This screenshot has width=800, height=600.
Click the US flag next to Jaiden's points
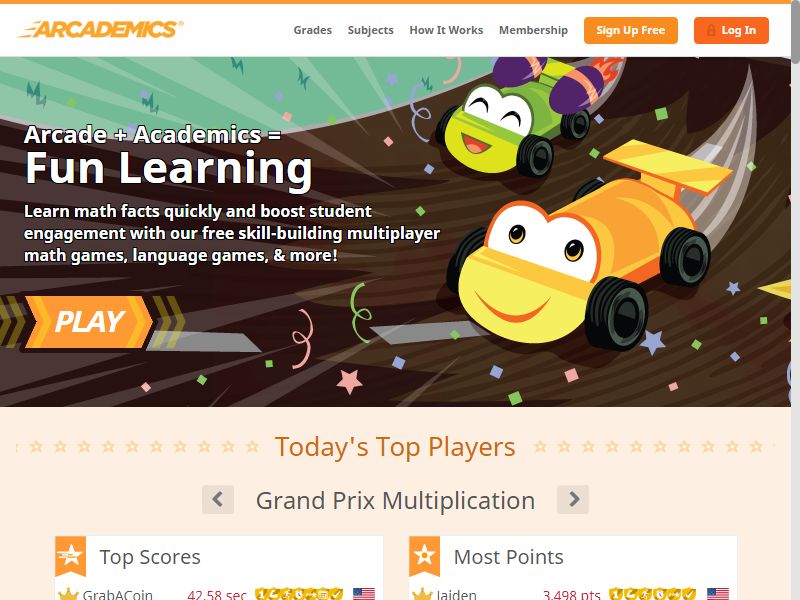[x=718, y=594]
